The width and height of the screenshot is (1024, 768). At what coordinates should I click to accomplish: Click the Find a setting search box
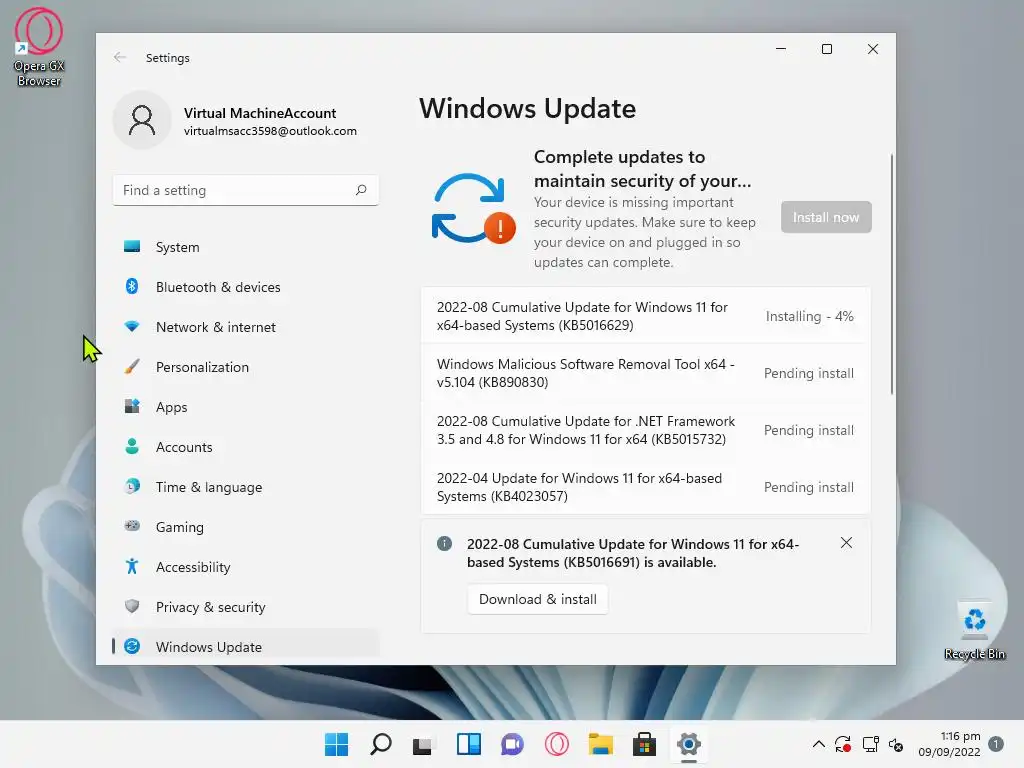coord(246,190)
